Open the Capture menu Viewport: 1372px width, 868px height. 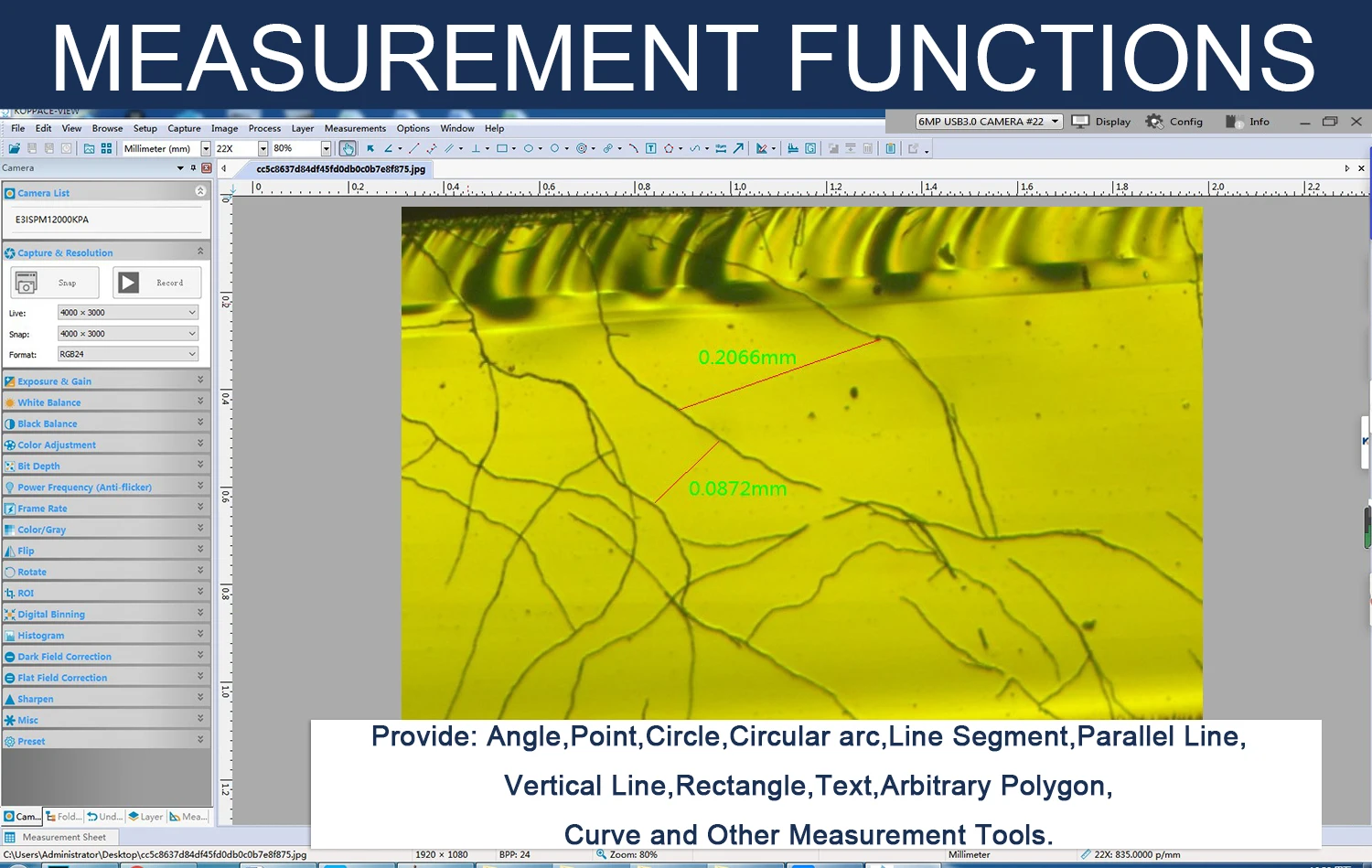click(184, 128)
